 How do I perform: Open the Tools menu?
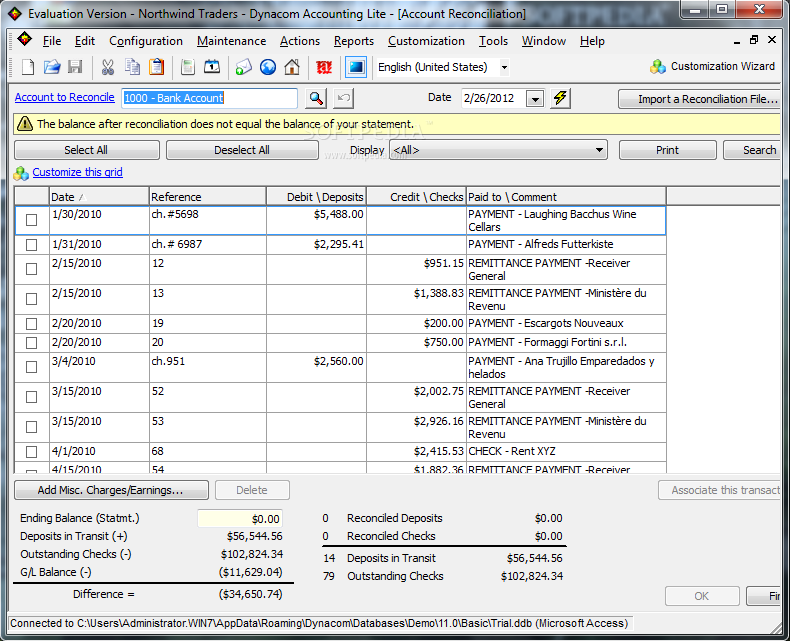point(493,41)
